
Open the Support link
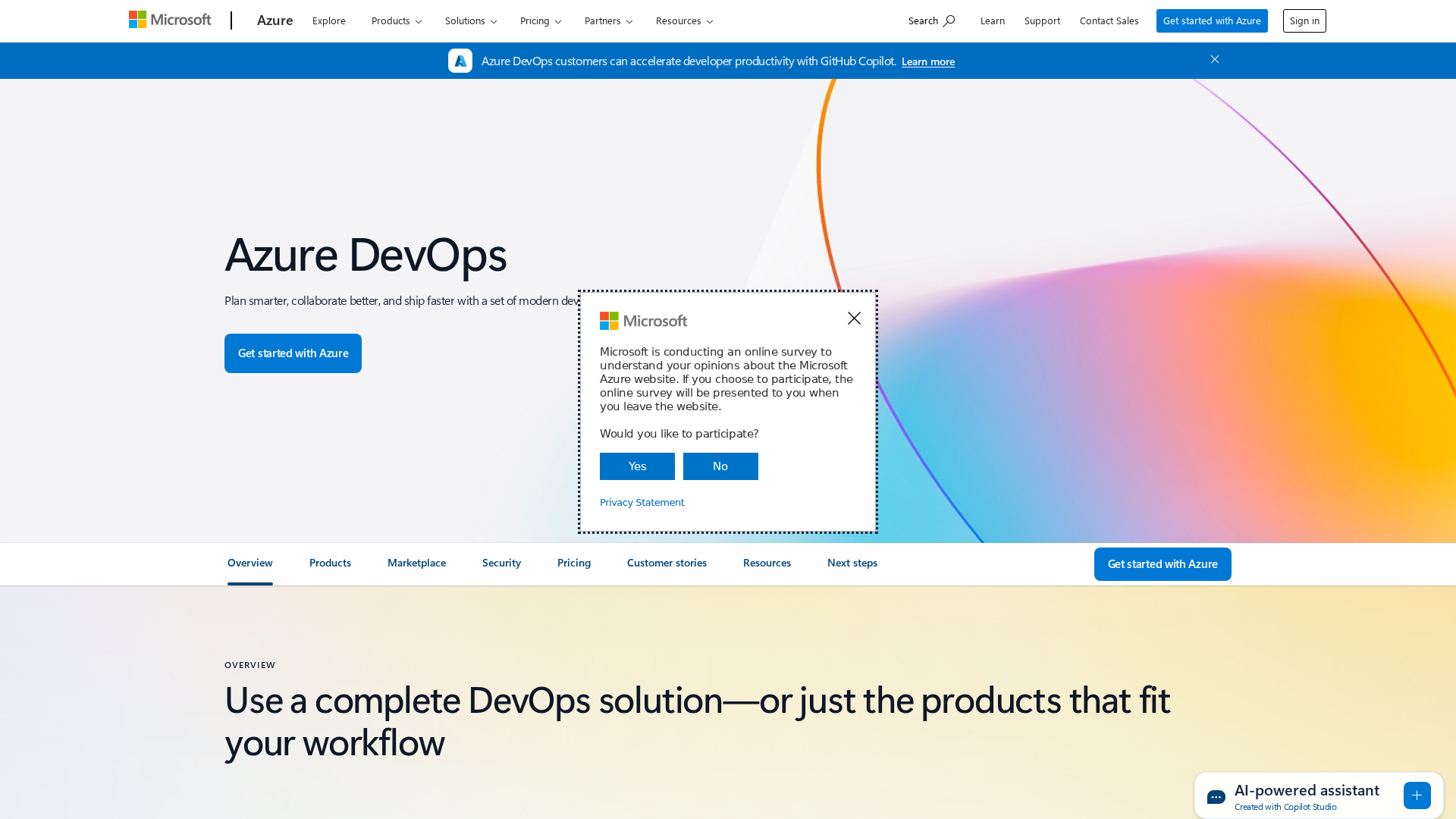tap(1042, 20)
